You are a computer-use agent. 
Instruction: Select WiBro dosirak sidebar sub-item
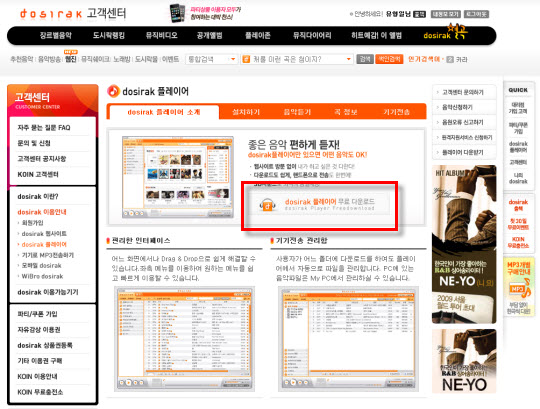tap(42, 276)
